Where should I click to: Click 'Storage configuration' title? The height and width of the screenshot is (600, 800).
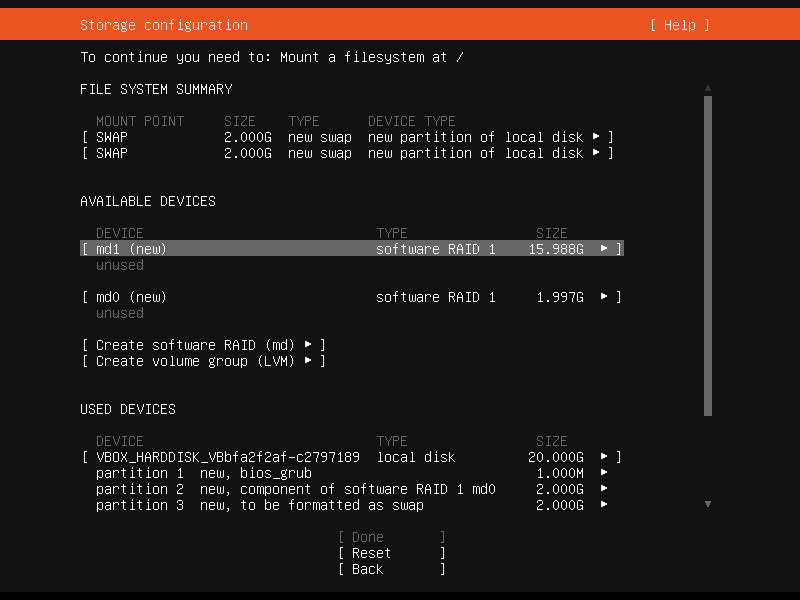click(164, 25)
